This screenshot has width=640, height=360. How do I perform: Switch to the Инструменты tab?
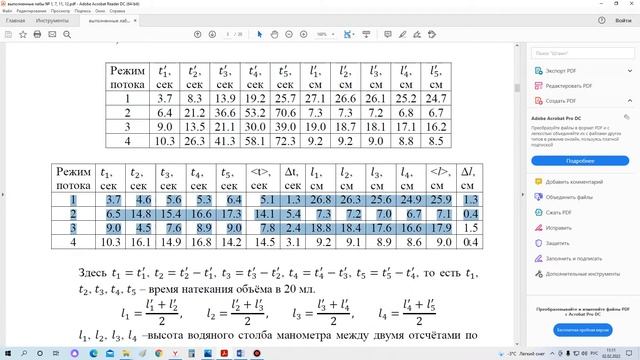pos(52,20)
